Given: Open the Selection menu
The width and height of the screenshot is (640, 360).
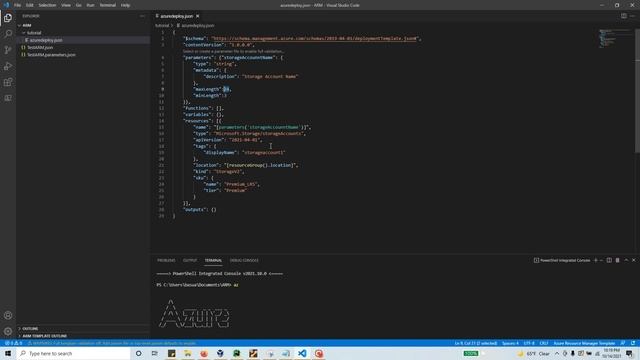Looking at the screenshot, I should click(47, 5).
